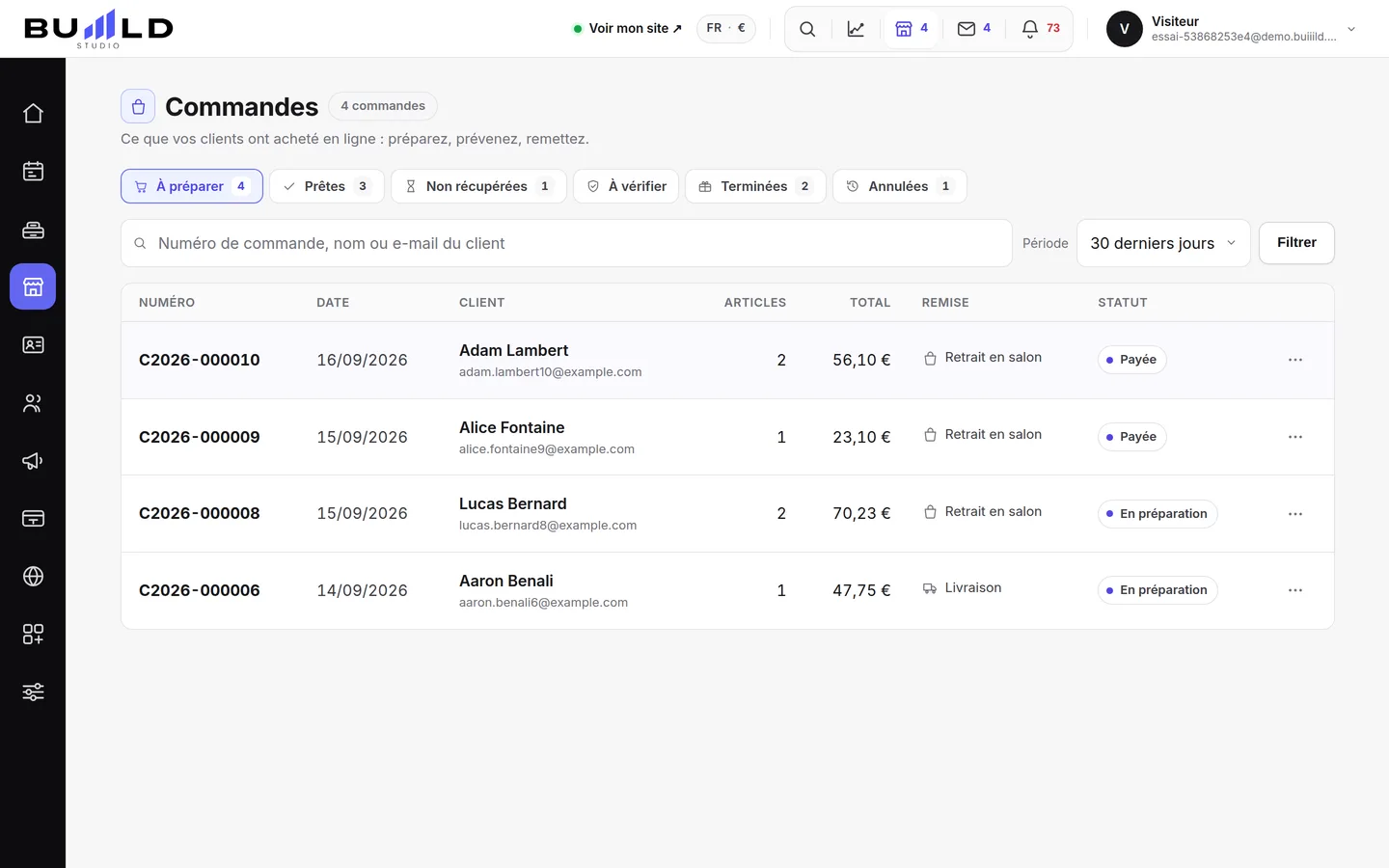Switch to the Terminées tab

tap(755, 186)
